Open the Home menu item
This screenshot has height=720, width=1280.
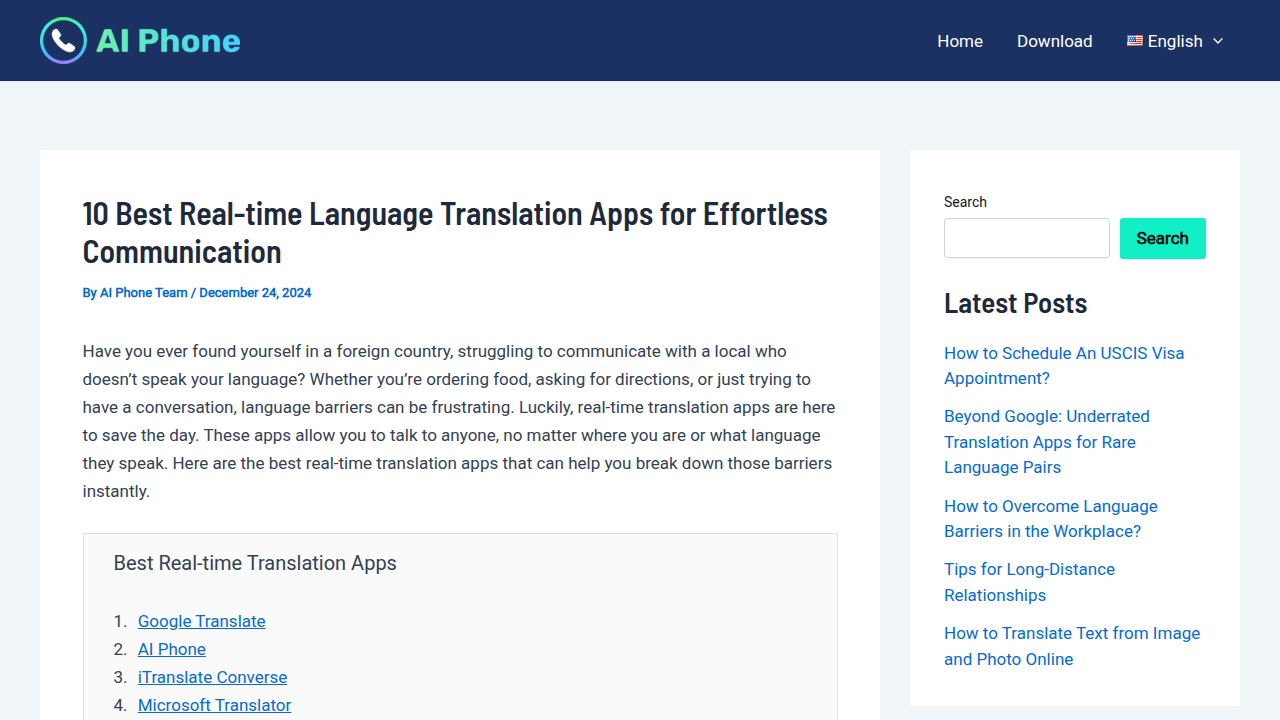[960, 41]
